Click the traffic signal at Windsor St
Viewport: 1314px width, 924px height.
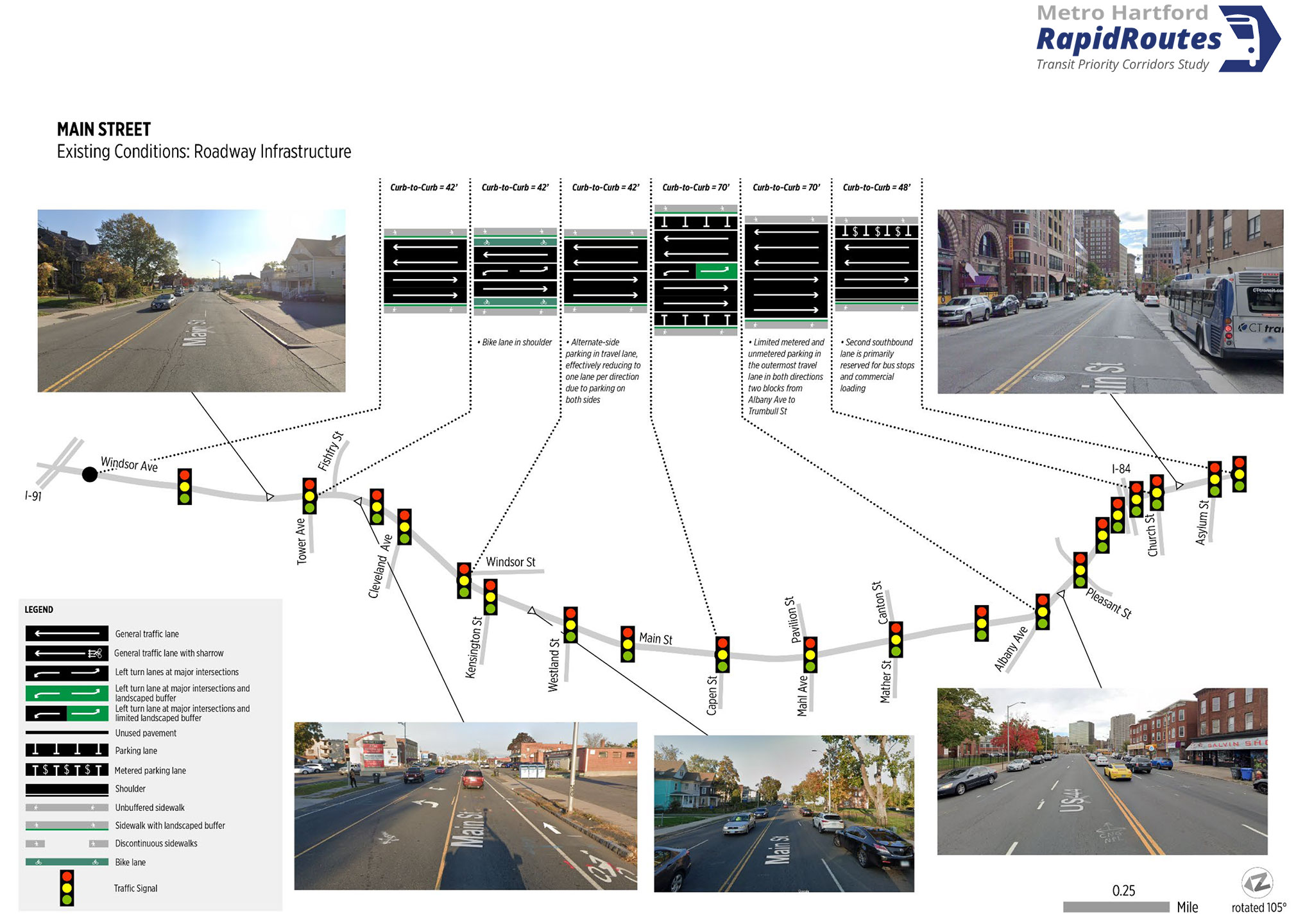[x=464, y=580]
